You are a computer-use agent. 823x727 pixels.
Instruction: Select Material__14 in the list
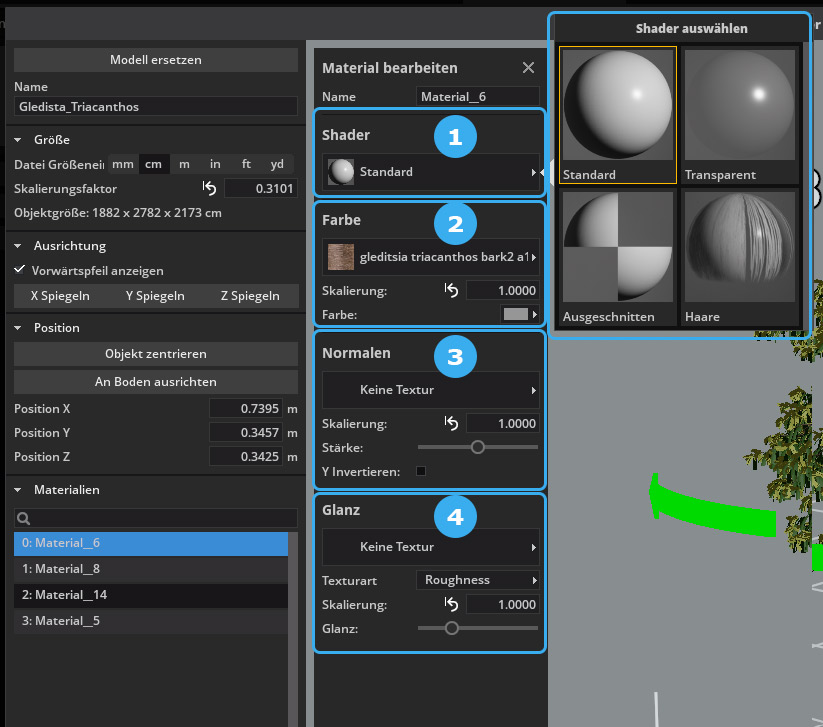150,595
